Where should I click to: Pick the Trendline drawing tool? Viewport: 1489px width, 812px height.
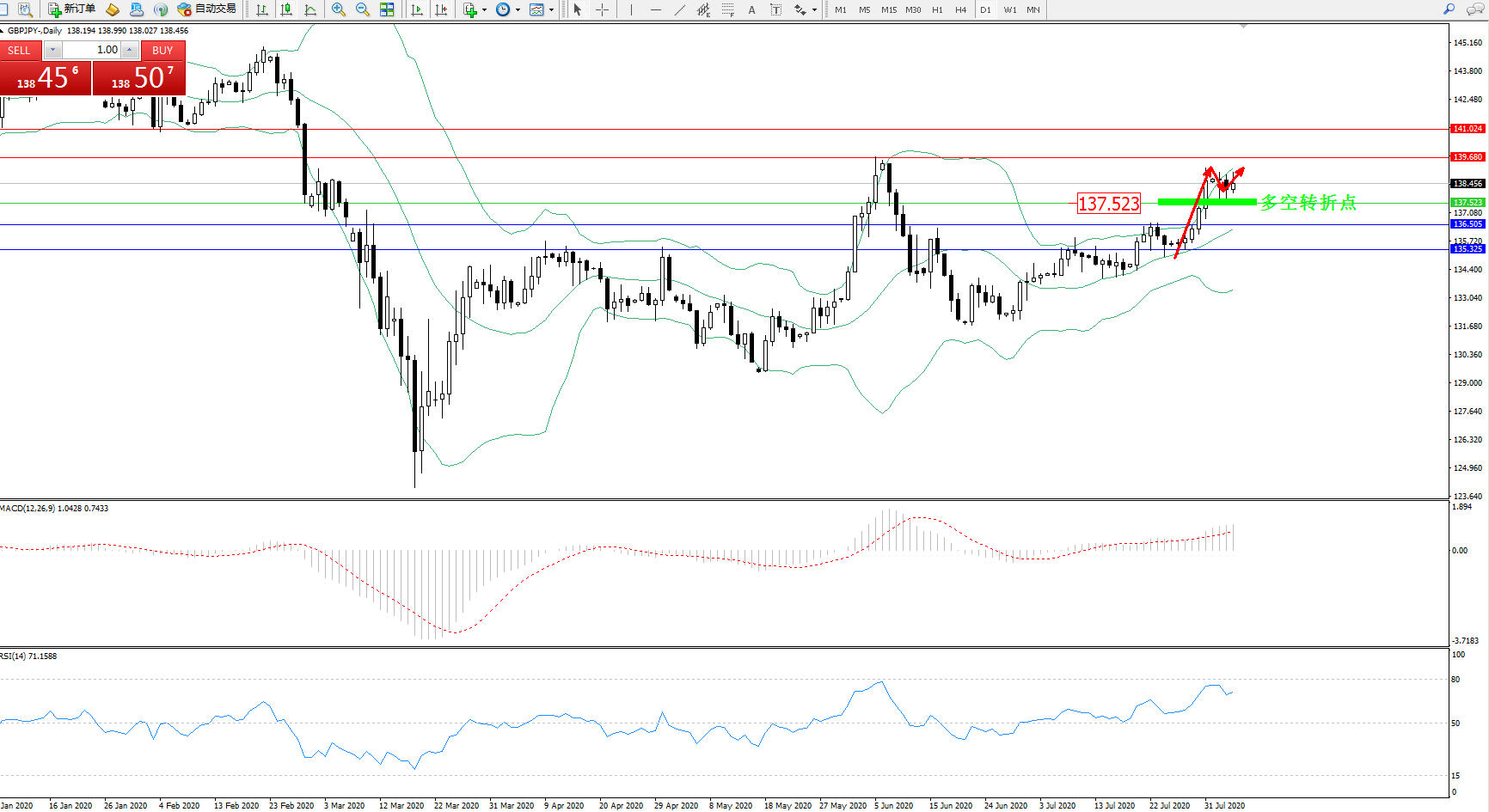click(x=680, y=9)
